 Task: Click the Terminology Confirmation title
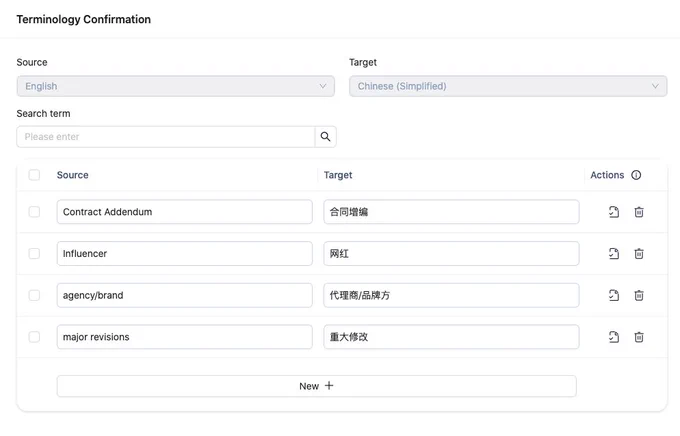pos(84,19)
